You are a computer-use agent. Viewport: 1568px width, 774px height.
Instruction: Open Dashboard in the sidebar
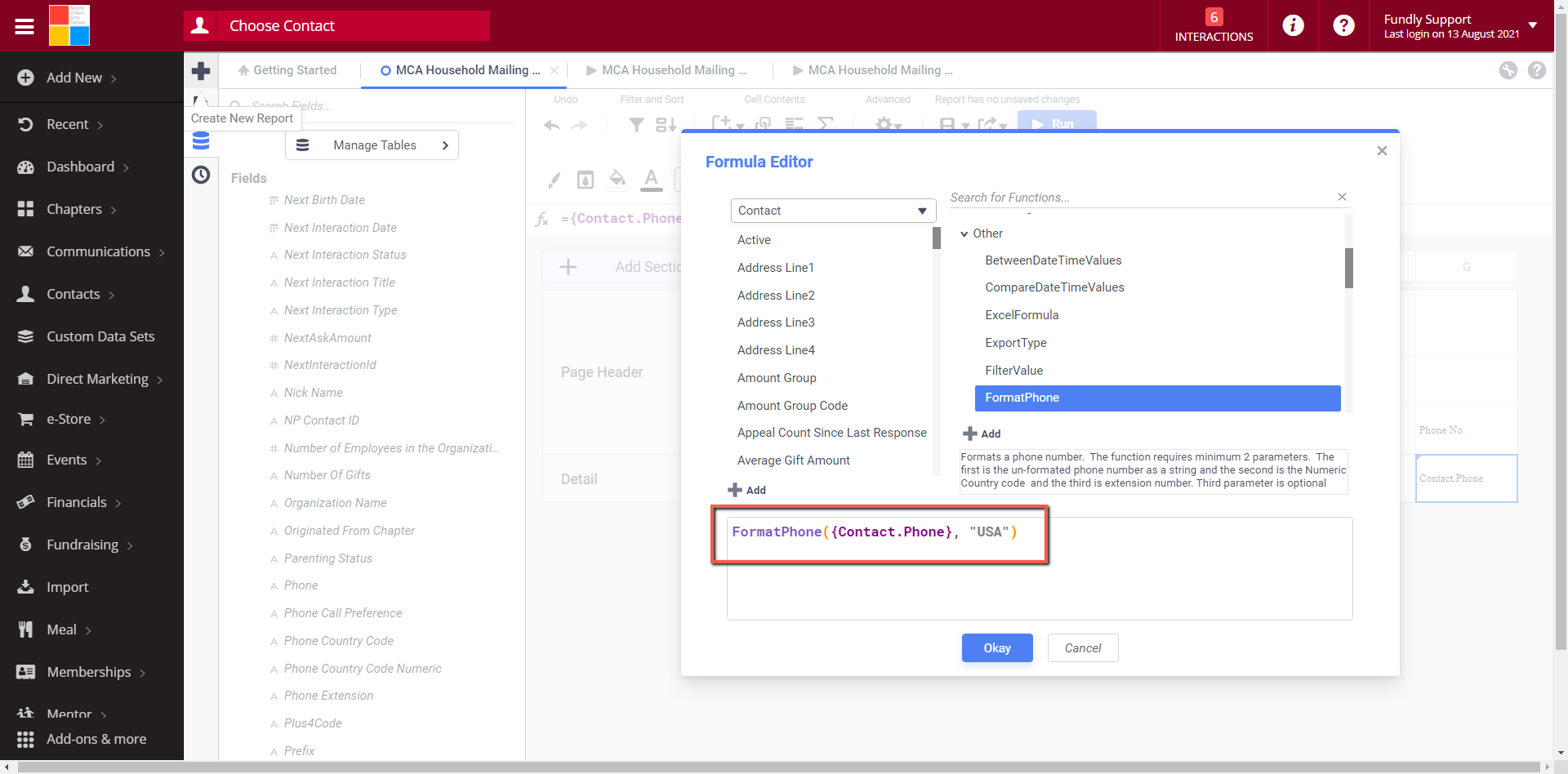pyautogui.click(x=91, y=167)
